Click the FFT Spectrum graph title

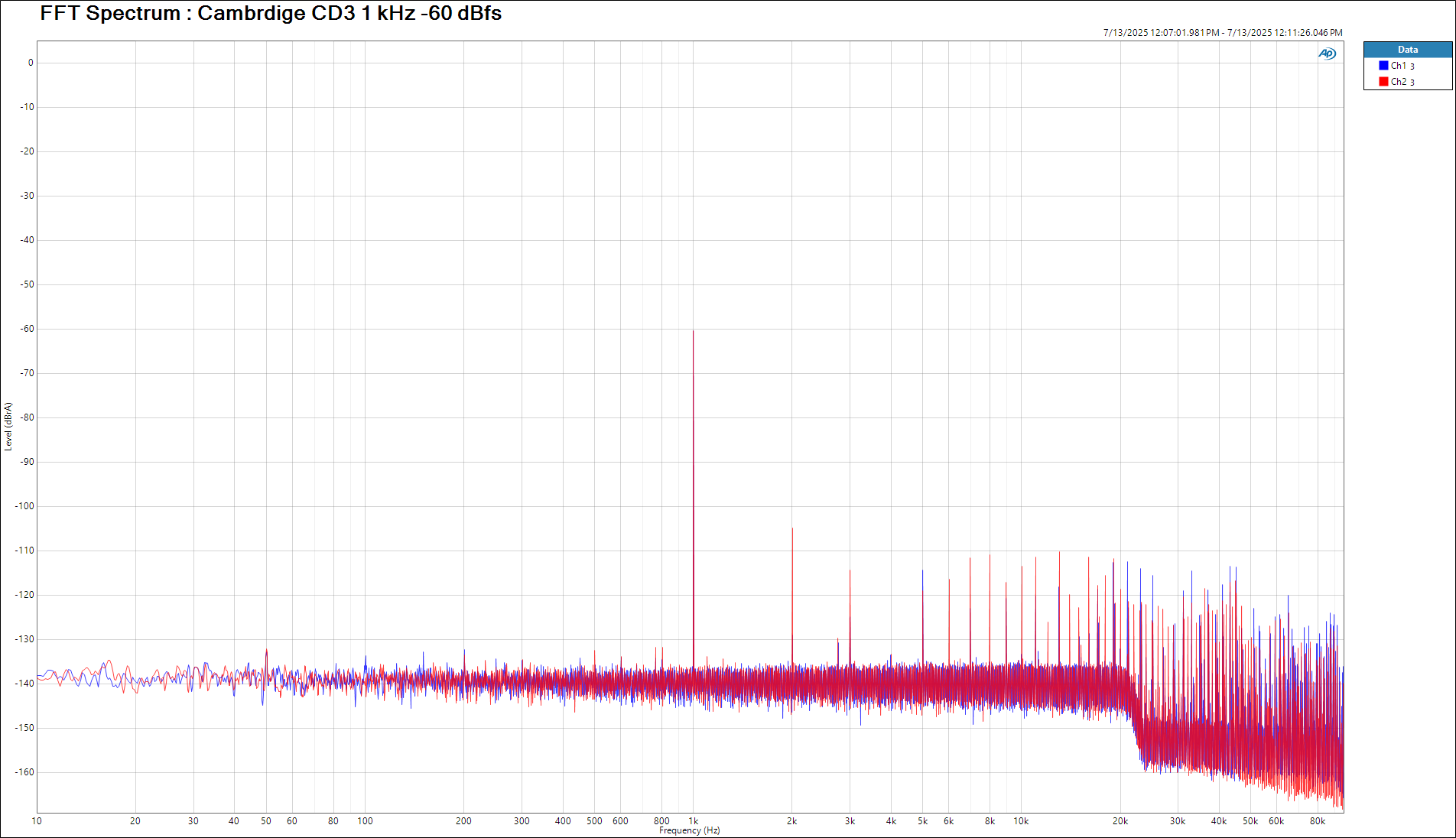point(271,13)
